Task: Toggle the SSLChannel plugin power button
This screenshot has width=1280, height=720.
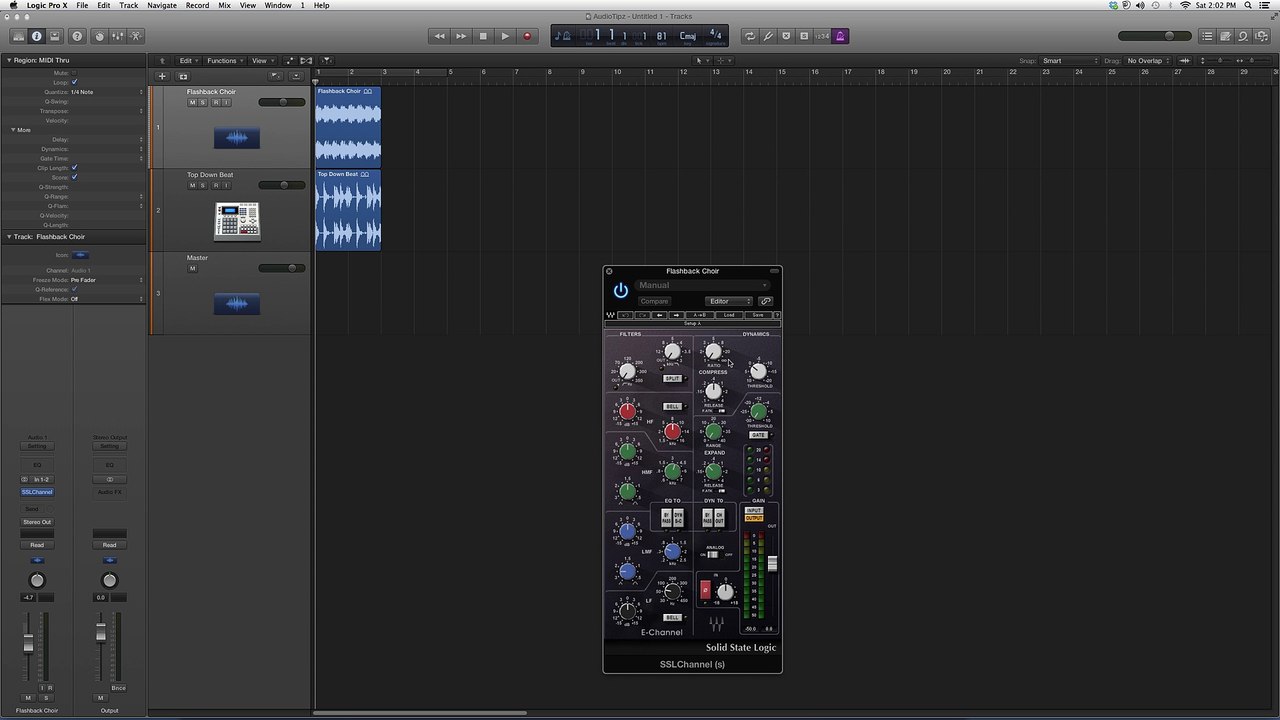Action: pyautogui.click(x=621, y=291)
